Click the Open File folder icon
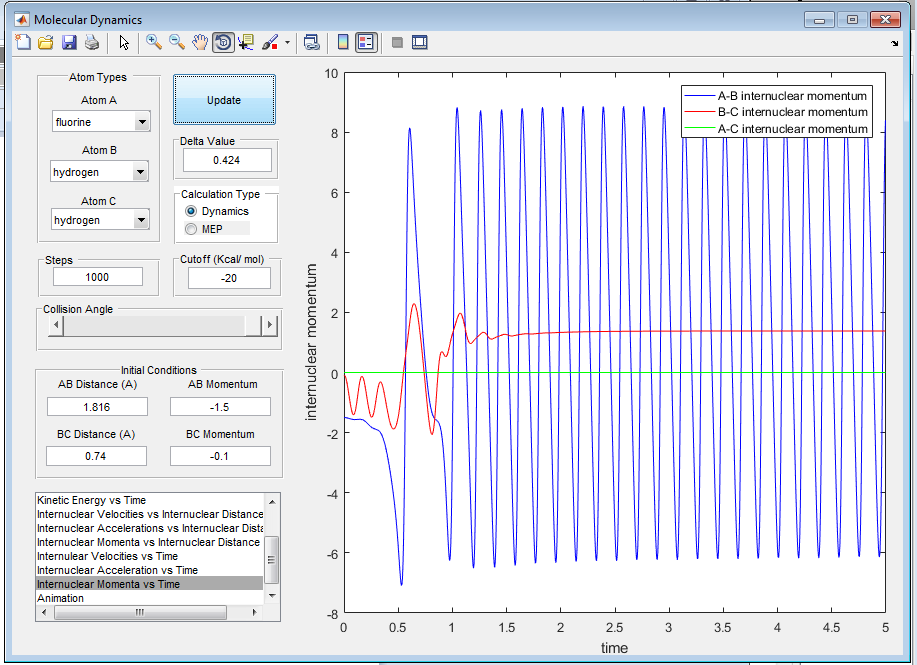917x665 pixels. tap(46, 42)
